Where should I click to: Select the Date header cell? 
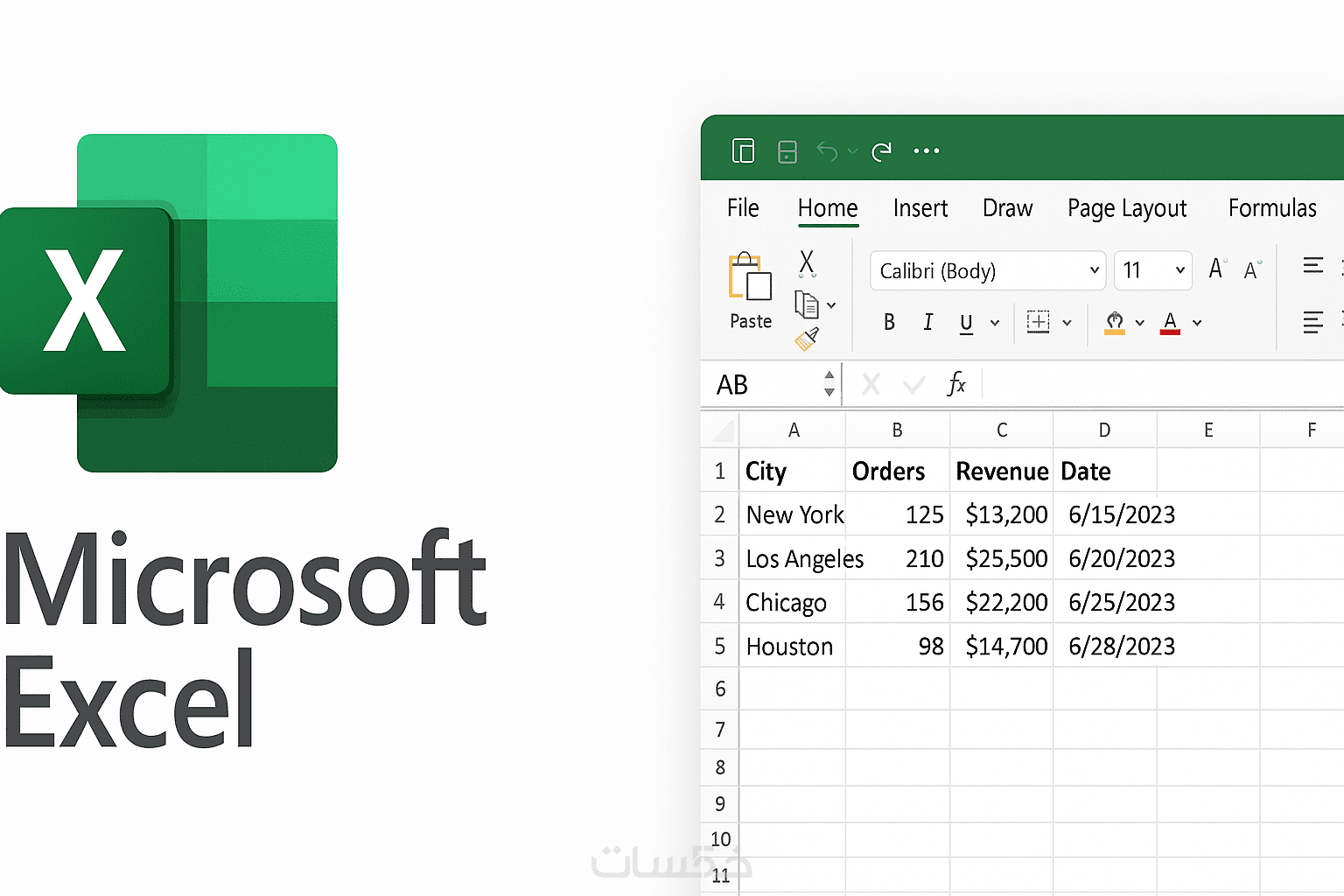tap(1105, 472)
